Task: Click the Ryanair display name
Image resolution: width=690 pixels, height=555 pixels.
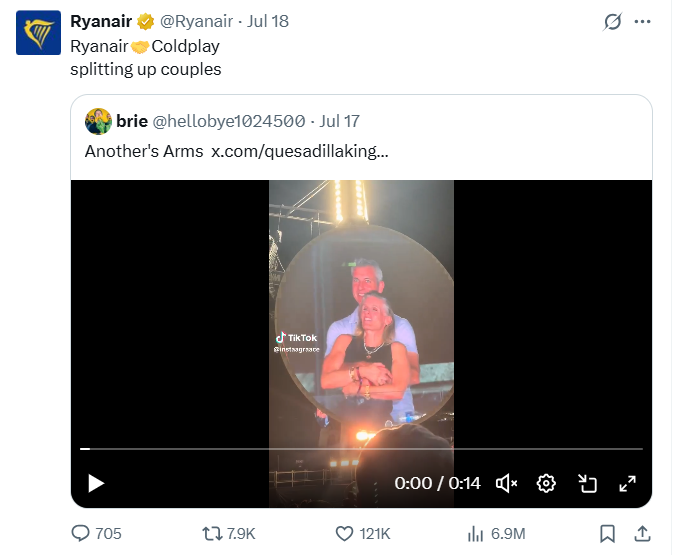Action: pyautogui.click(x=101, y=21)
